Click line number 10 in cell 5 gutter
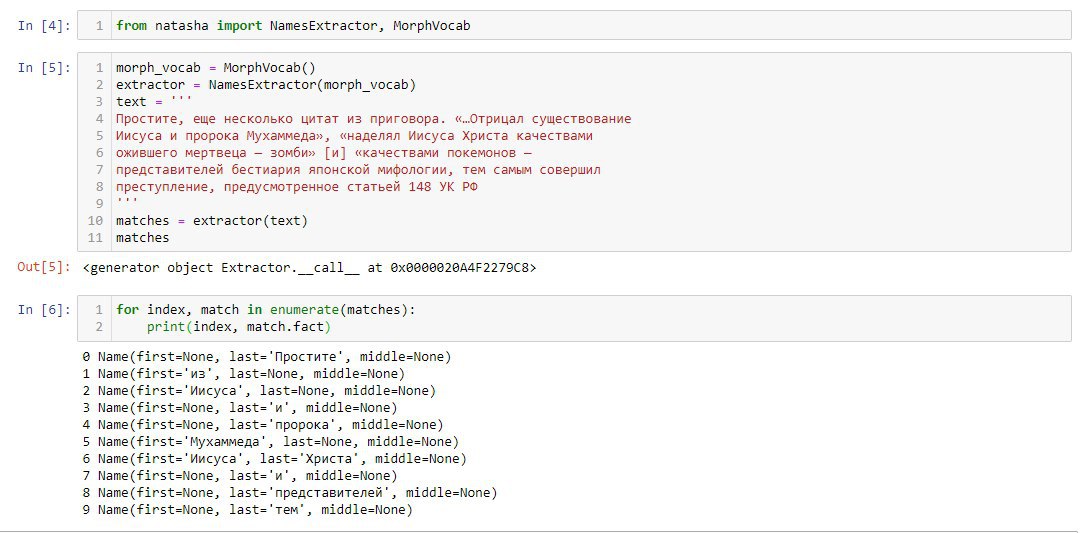 point(95,220)
